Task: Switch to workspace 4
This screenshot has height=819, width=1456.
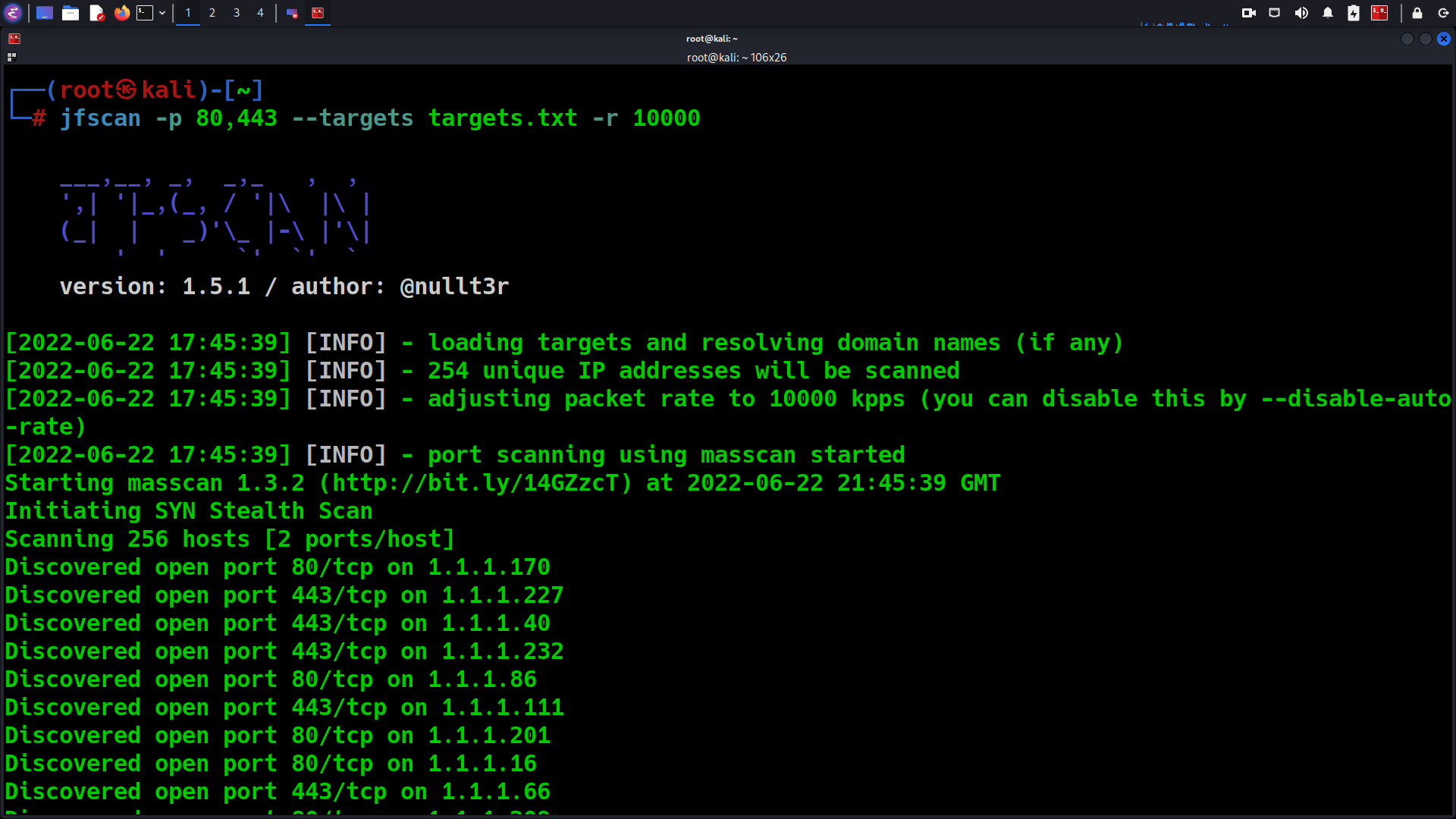Action: (x=260, y=13)
